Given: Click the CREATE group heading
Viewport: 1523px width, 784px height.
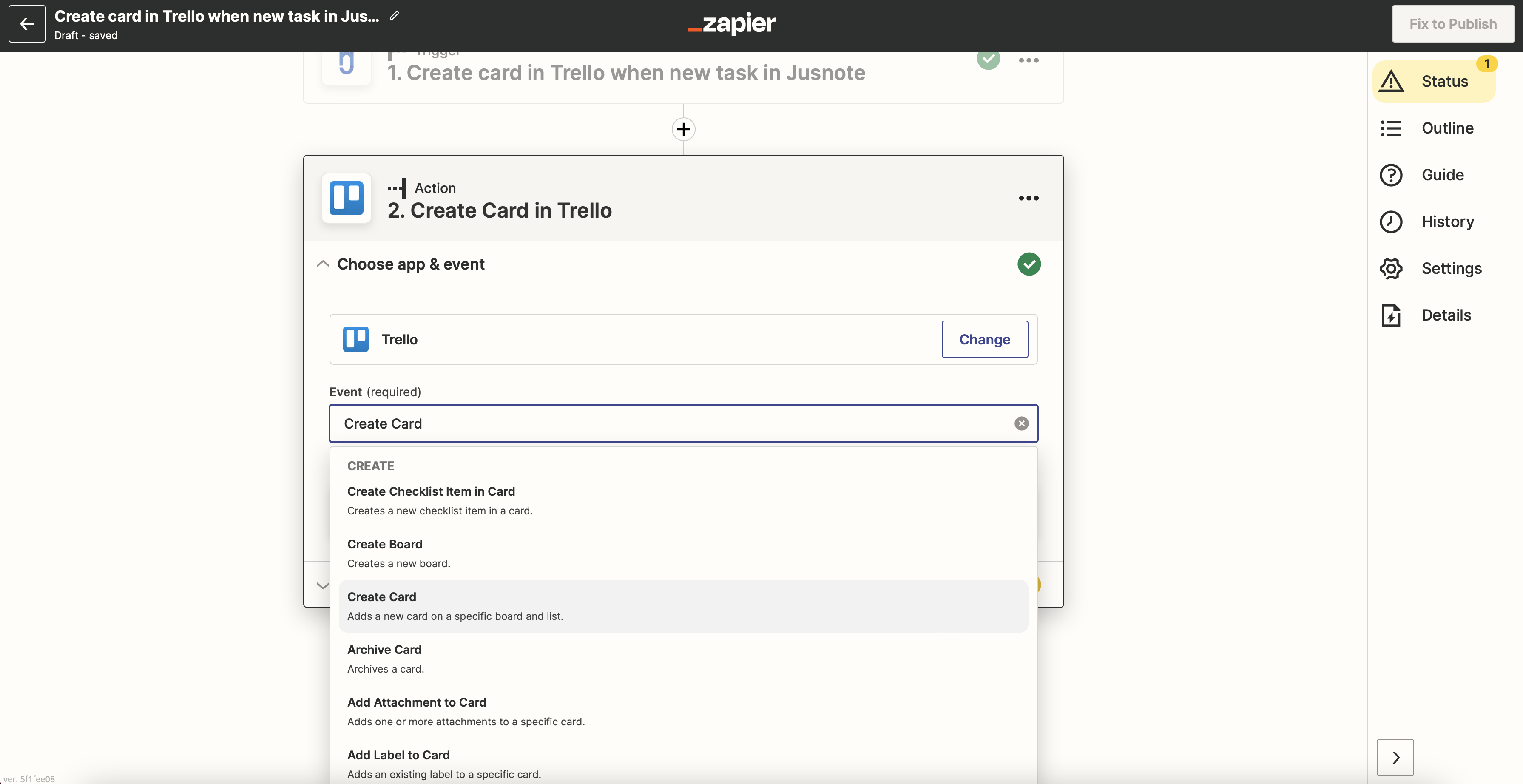Looking at the screenshot, I should point(371,466).
